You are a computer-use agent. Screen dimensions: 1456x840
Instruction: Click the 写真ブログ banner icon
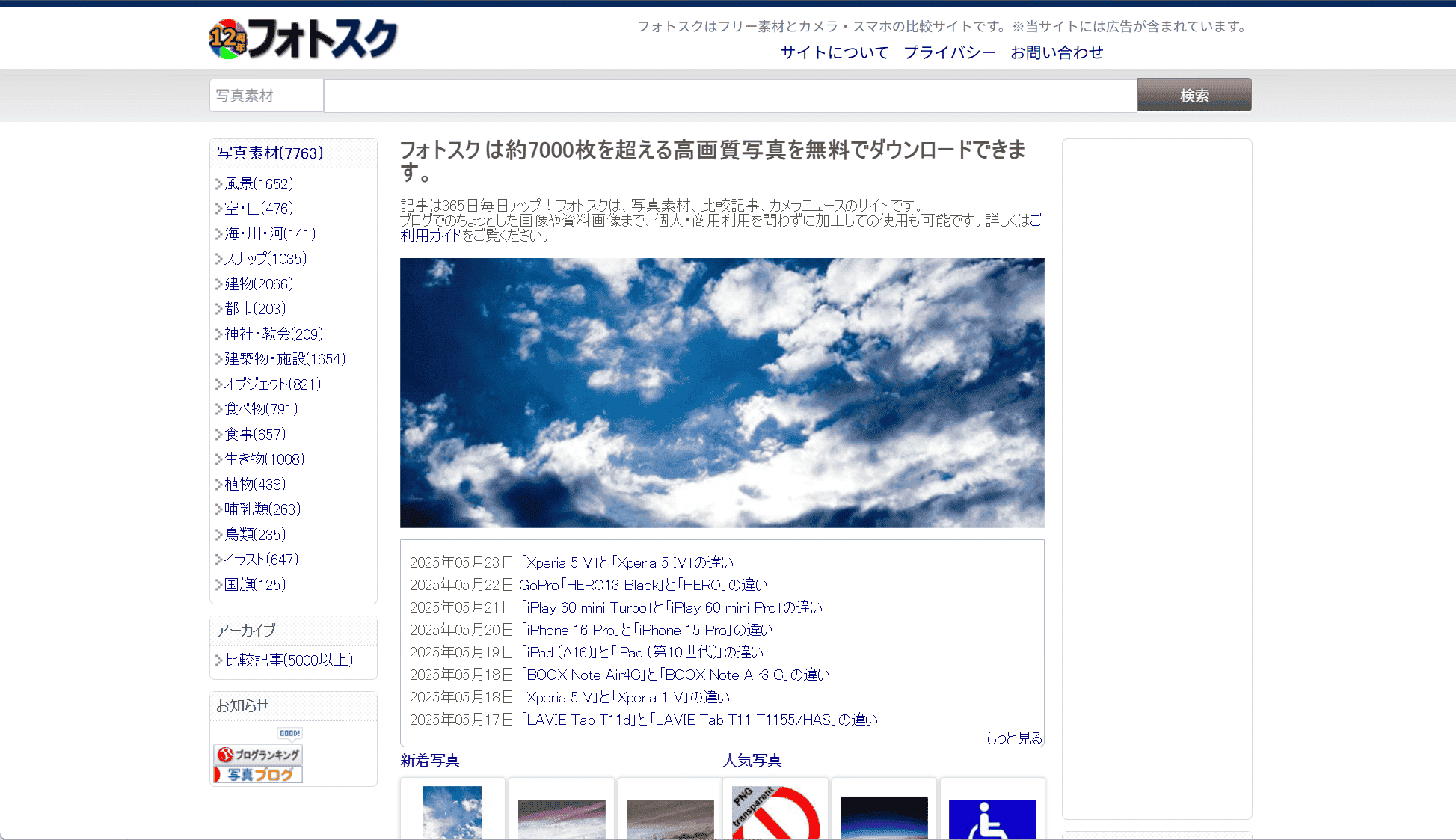[x=258, y=775]
